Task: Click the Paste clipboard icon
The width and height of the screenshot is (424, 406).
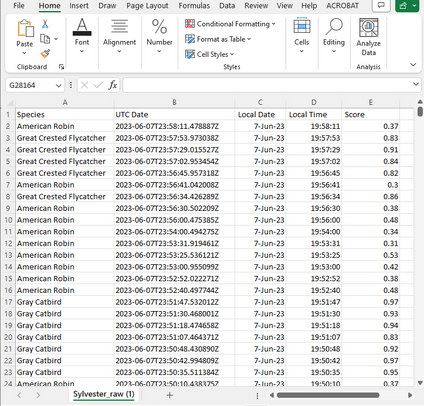Action: click(25, 28)
